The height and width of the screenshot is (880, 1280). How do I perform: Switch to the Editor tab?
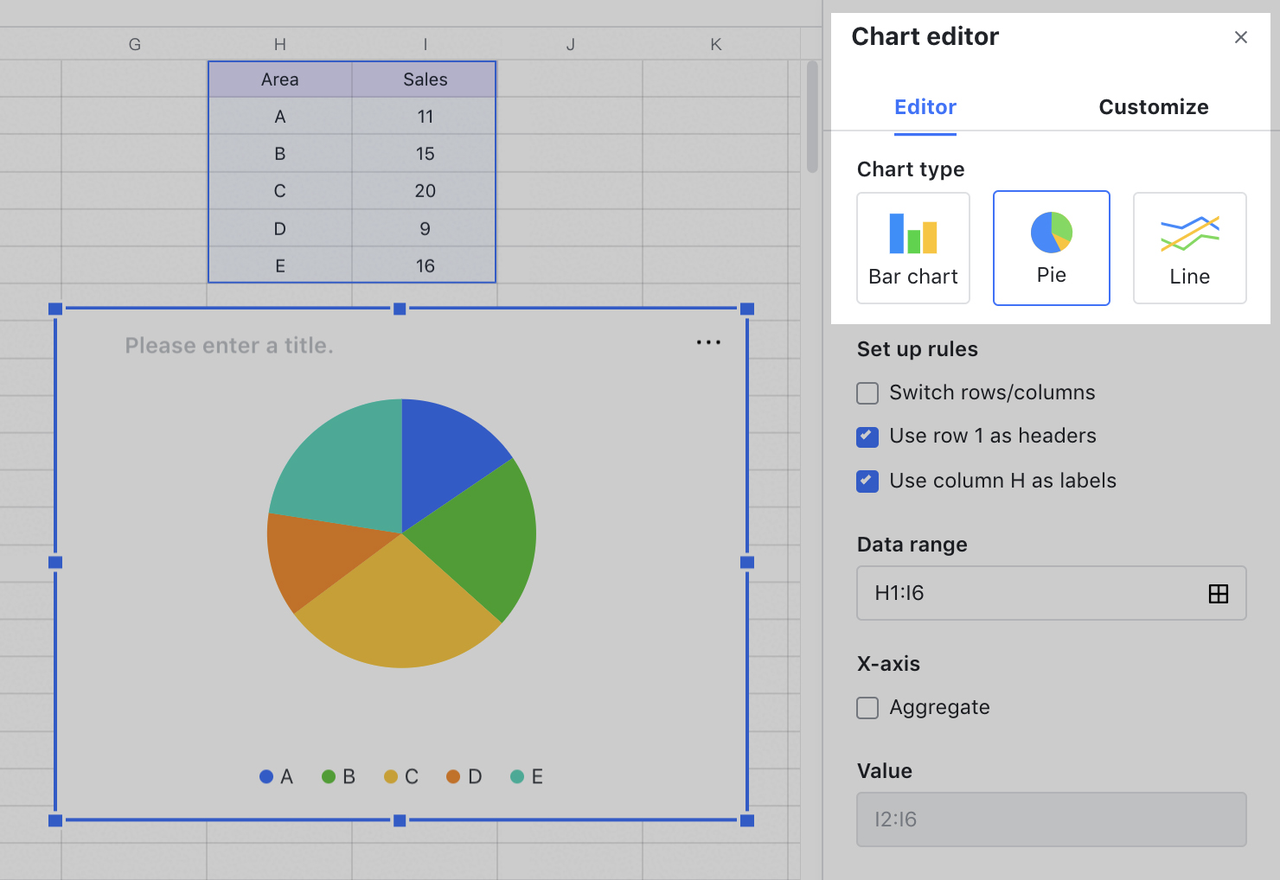click(925, 107)
